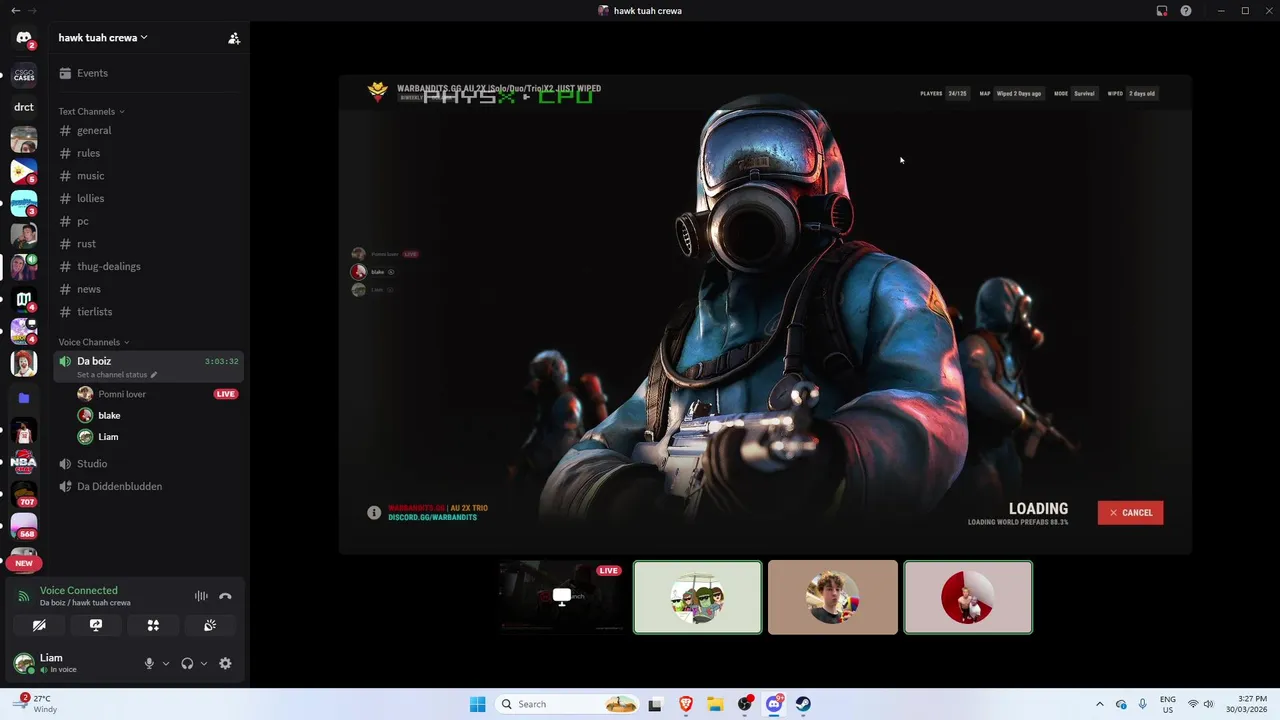Open the pc text channel
1280x720 pixels.
coord(148,221)
